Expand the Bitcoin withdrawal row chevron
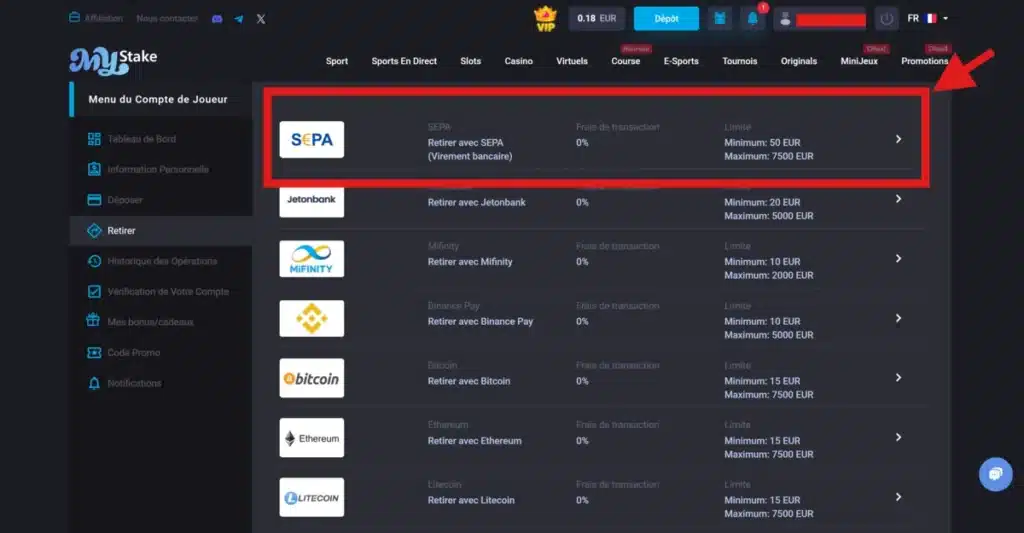1024x533 pixels. (x=898, y=378)
